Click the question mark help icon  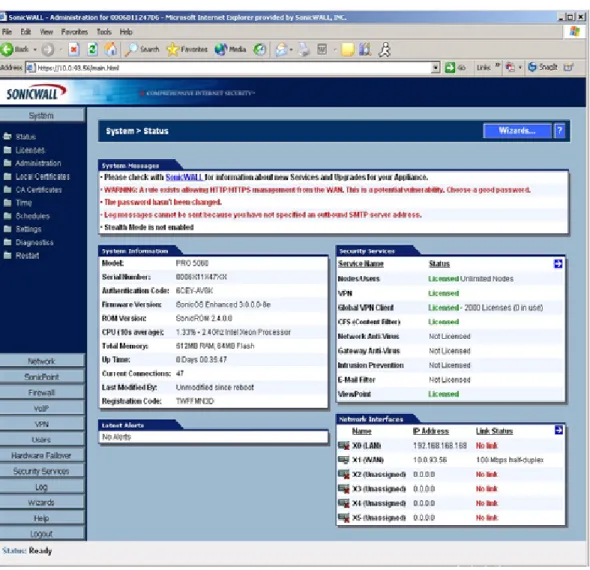pyautogui.click(x=560, y=131)
